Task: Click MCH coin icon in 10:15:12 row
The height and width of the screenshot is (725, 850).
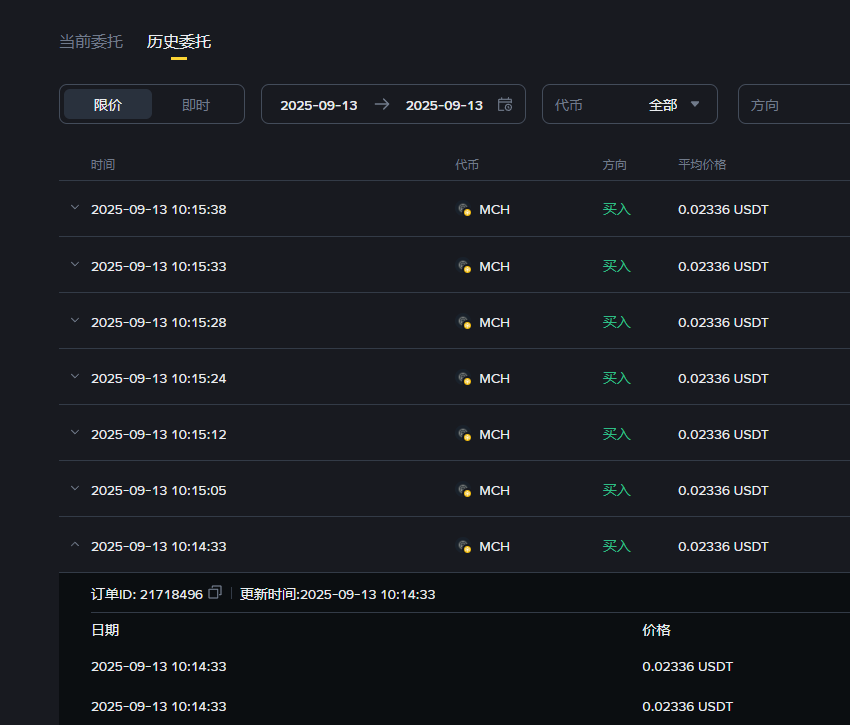Action: 465,434
